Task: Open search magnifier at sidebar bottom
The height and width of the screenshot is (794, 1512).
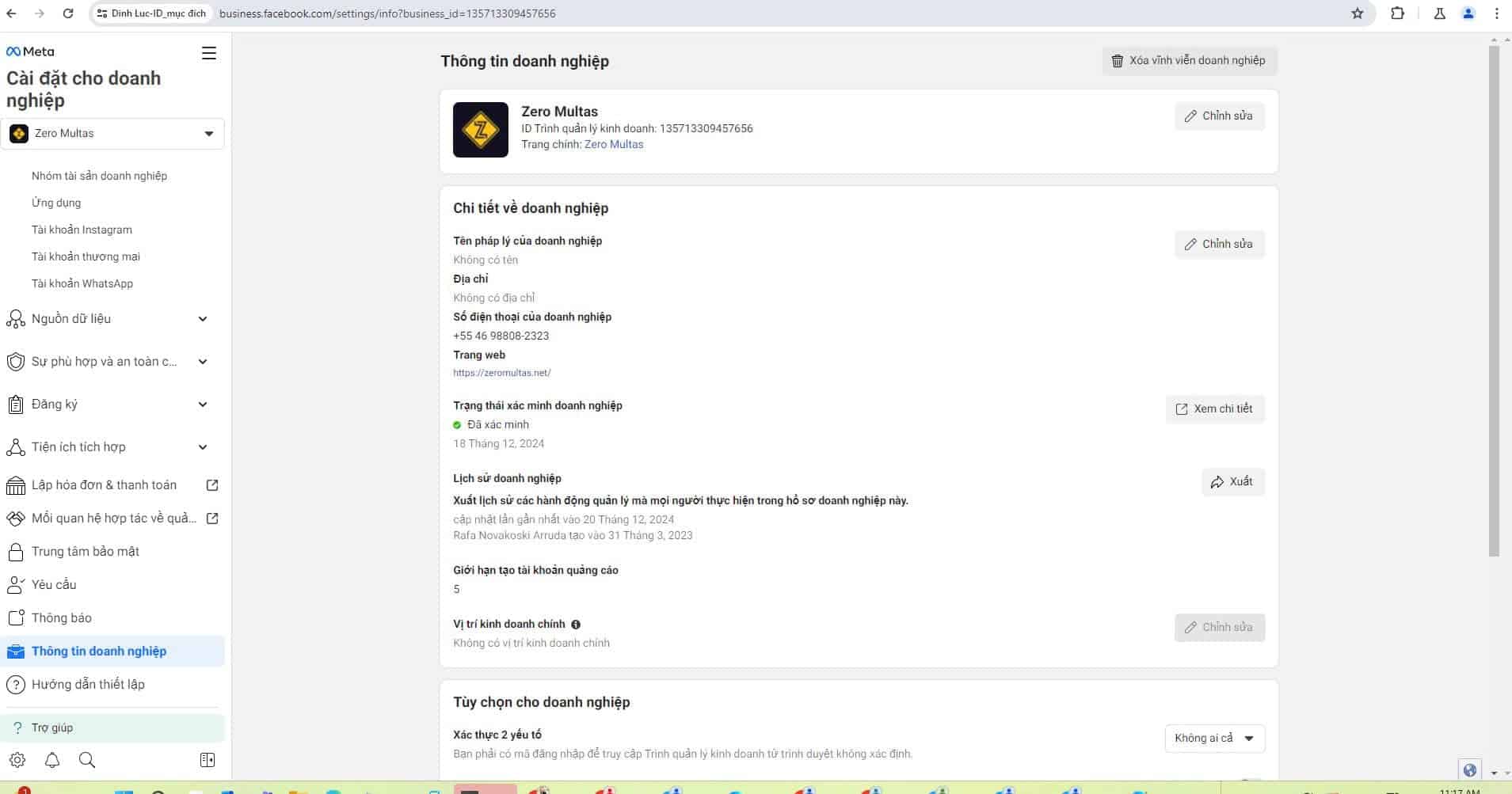Action: click(87, 760)
